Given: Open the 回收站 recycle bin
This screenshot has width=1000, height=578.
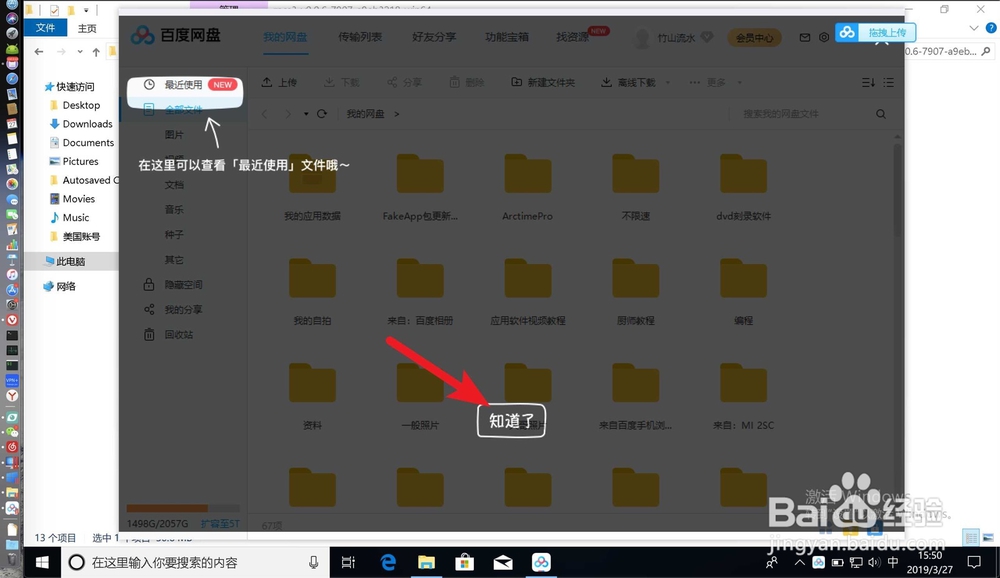Looking at the screenshot, I should (169, 334).
